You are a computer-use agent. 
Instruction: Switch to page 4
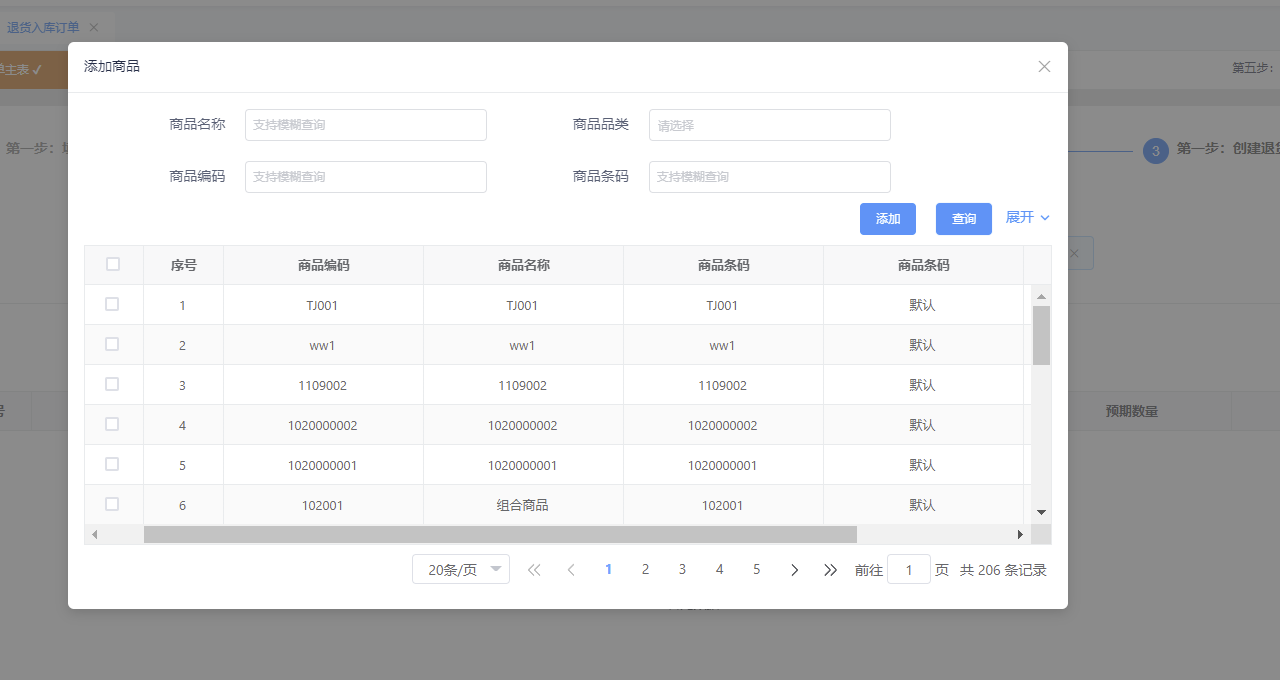719,569
